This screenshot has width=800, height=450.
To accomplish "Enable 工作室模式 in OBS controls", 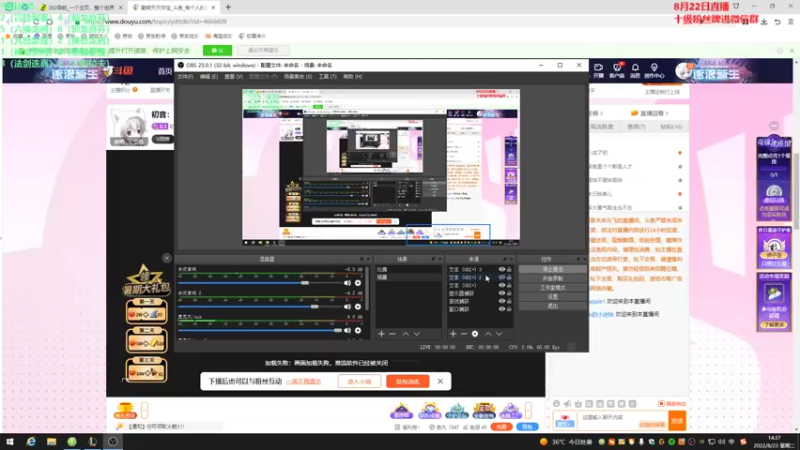I will pyautogui.click(x=553, y=288).
